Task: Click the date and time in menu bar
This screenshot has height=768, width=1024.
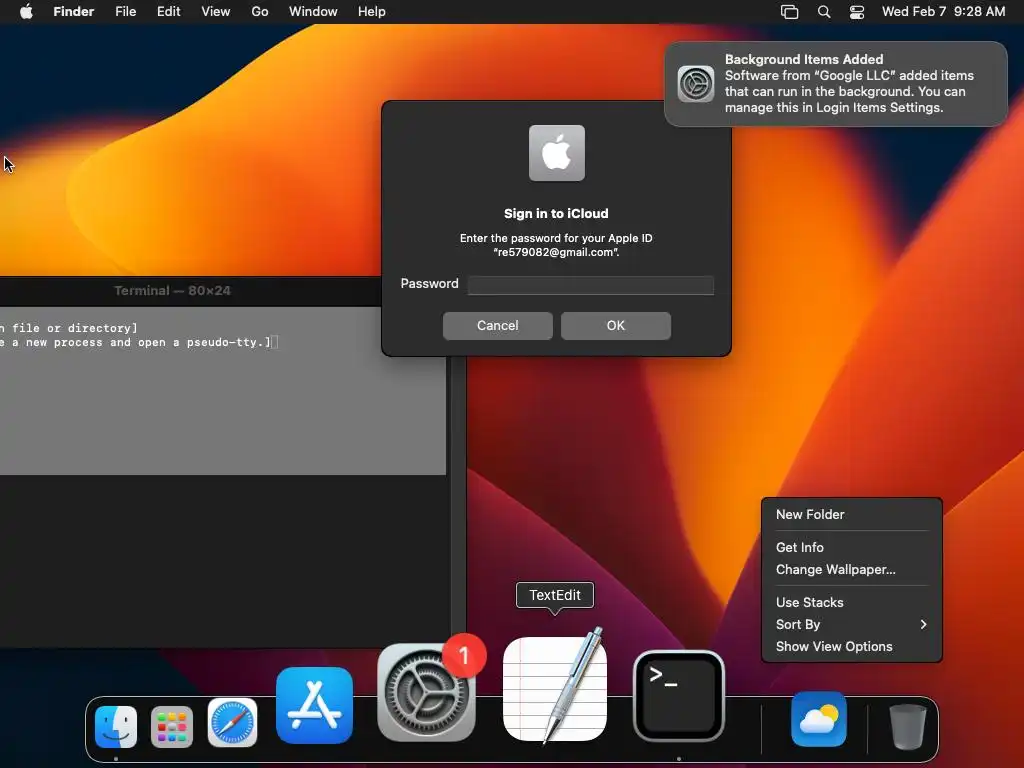Action: (943, 12)
